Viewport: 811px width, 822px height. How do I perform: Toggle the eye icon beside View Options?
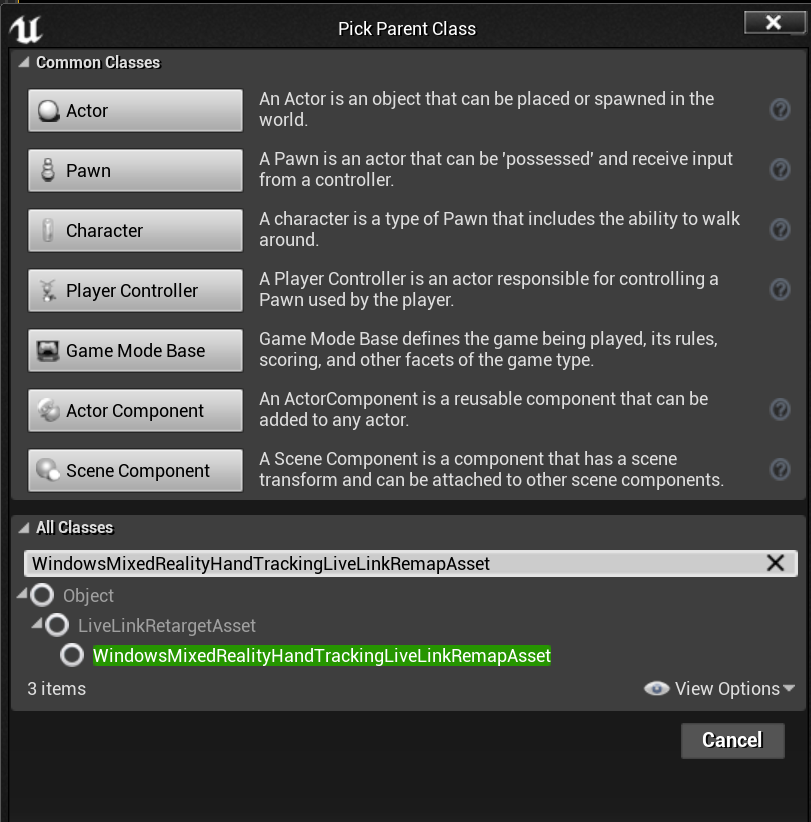(x=657, y=688)
